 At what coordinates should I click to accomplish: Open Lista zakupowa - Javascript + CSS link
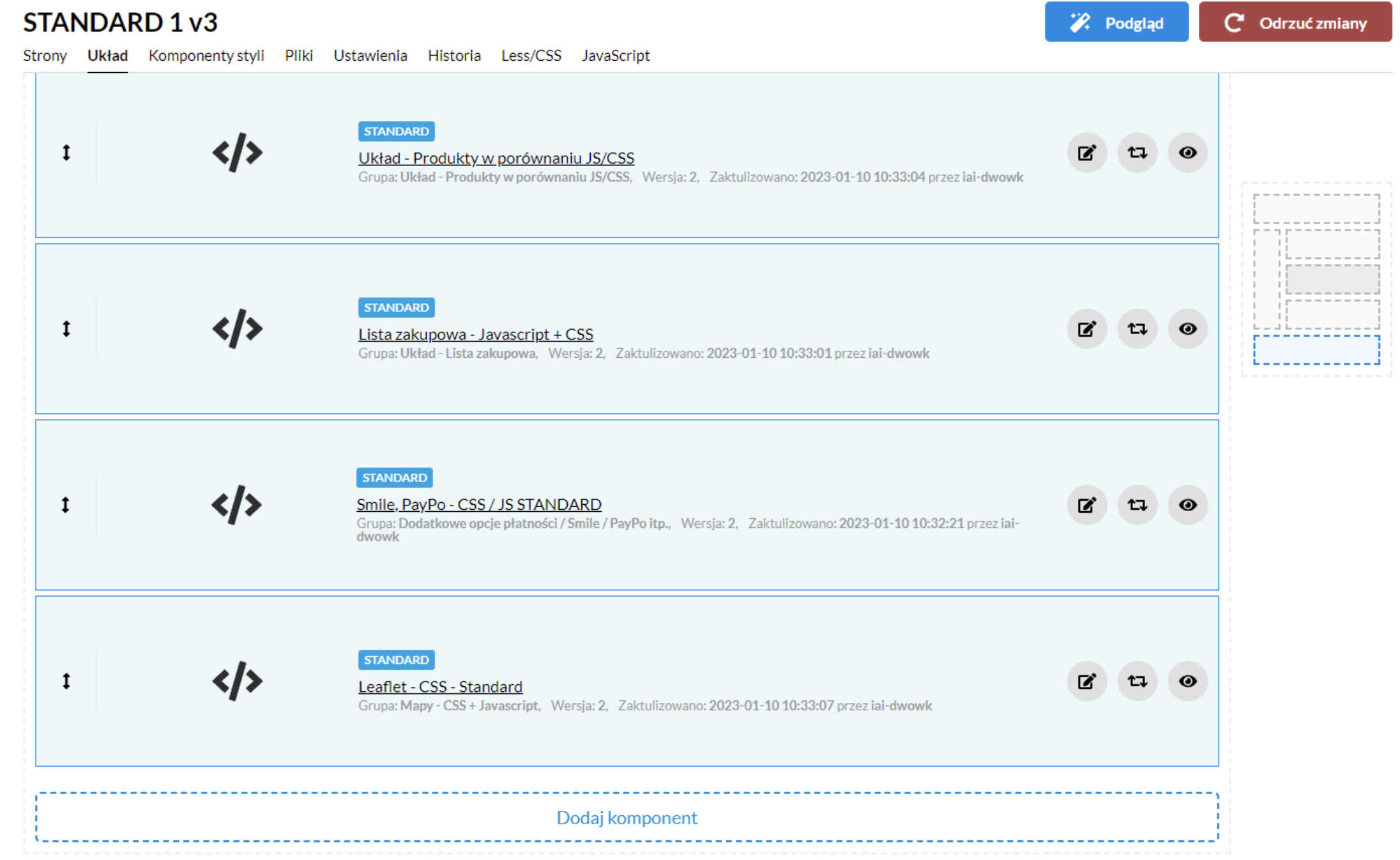pyautogui.click(x=475, y=334)
